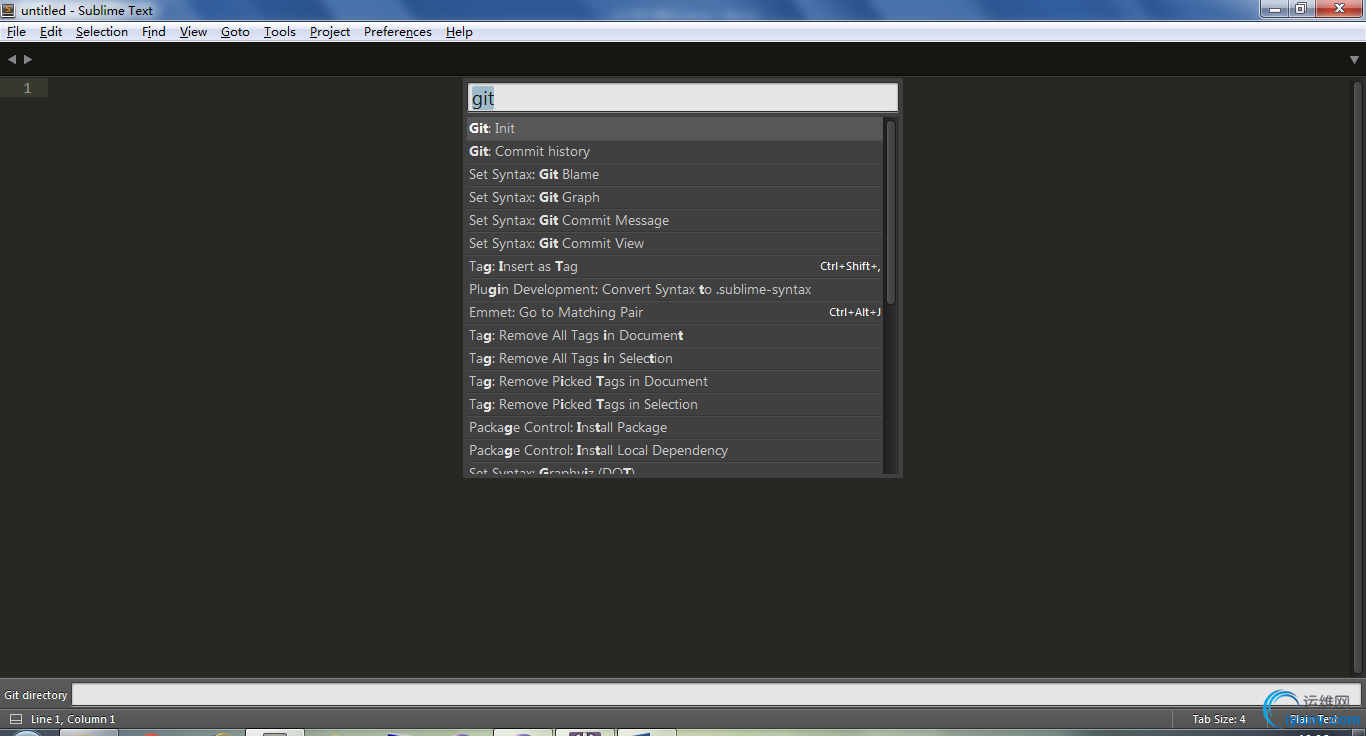Choose Plugin Development: Convert Syntax entry

click(x=675, y=289)
